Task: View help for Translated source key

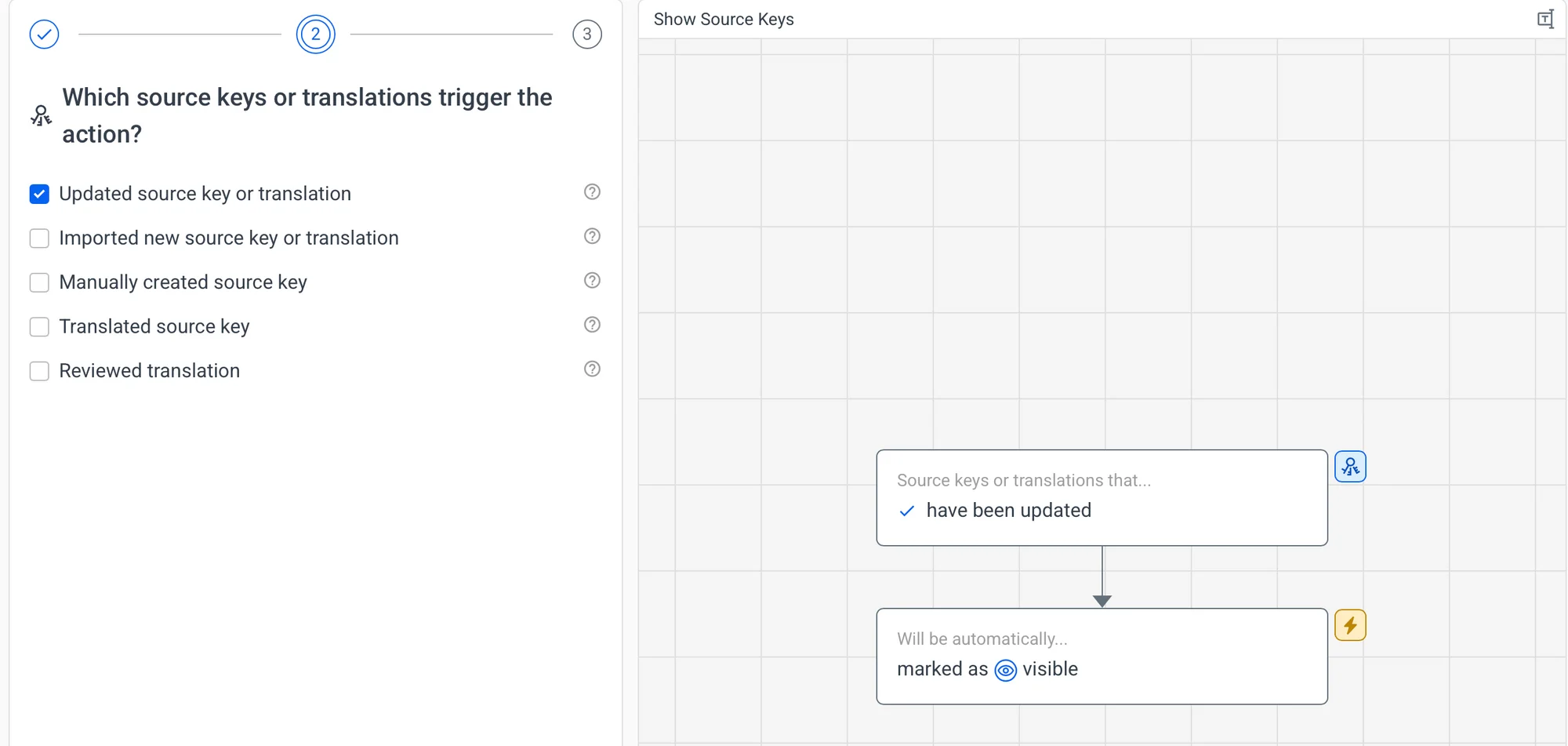Action: tap(592, 325)
